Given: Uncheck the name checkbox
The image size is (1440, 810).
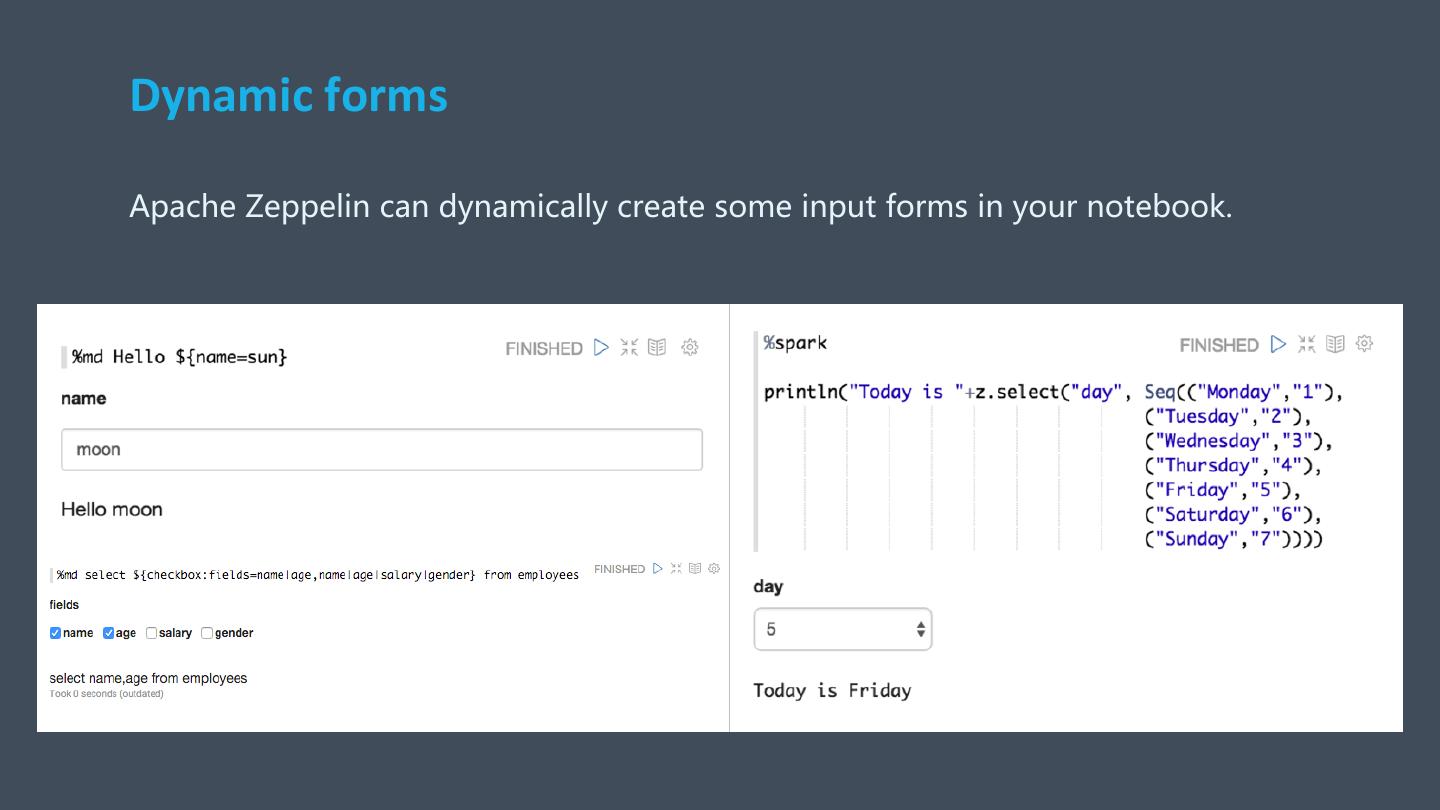Looking at the screenshot, I should pyautogui.click(x=56, y=633).
